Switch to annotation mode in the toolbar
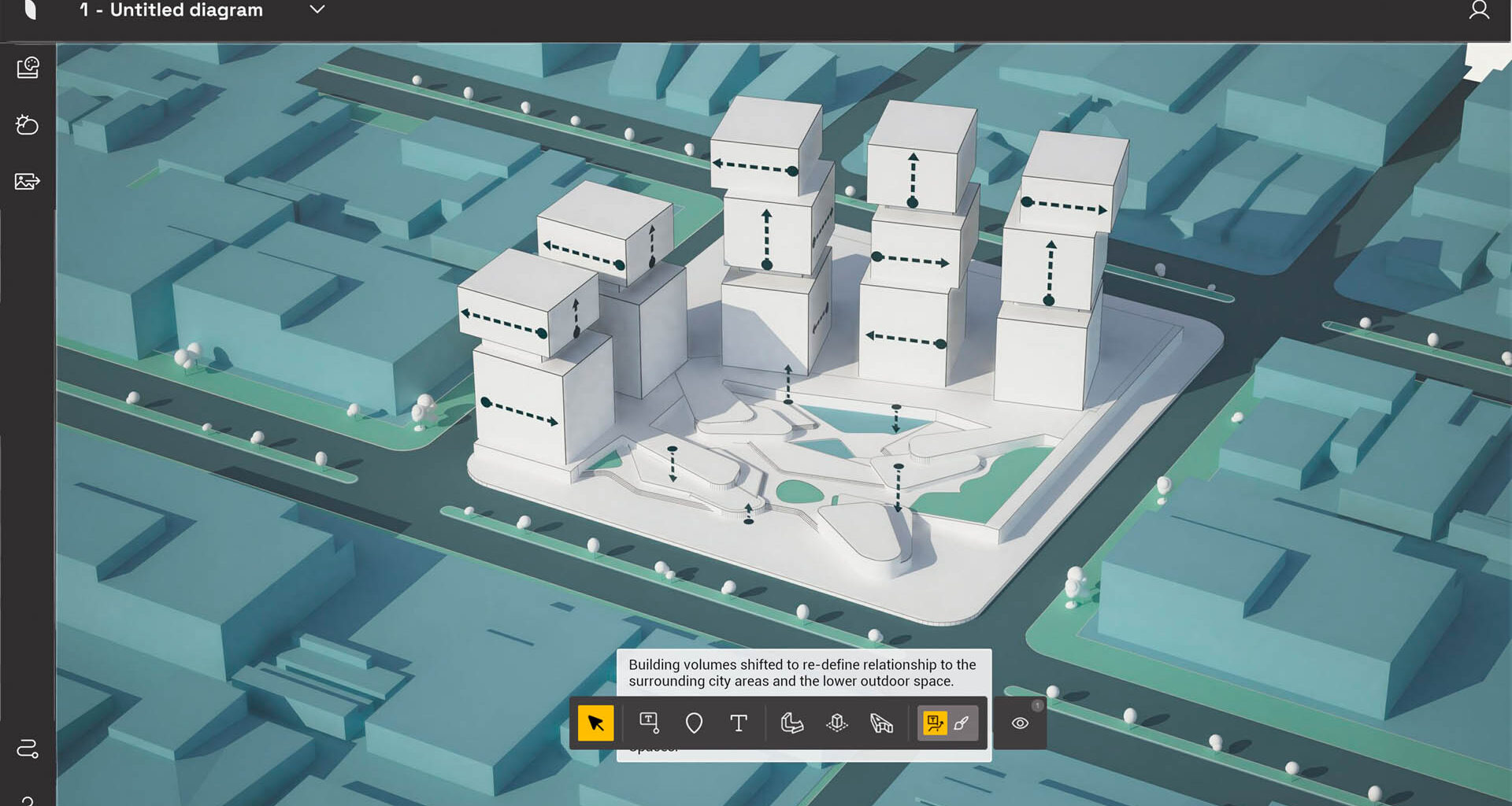The width and height of the screenshot is (1512, 806). pyautogui.click(x=935, y=723)
